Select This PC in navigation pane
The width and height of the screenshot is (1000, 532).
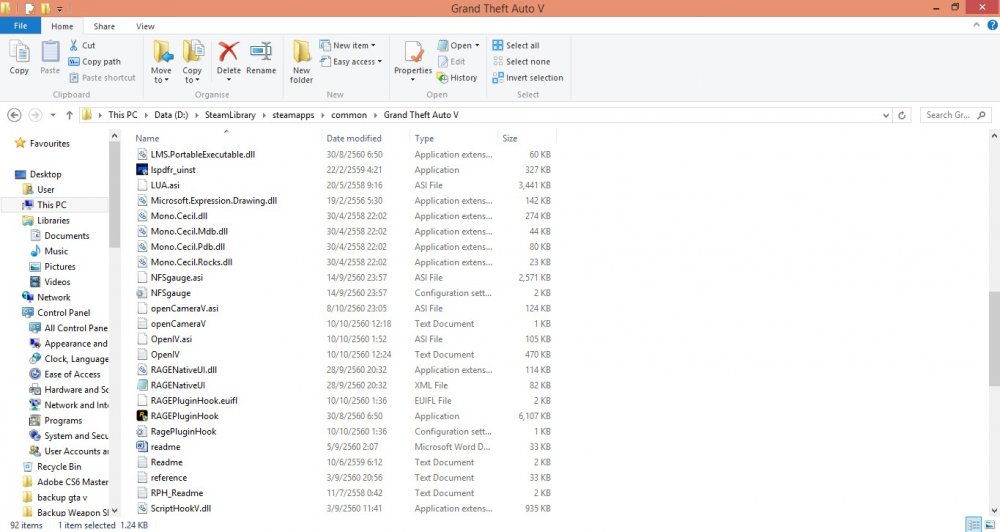point(52,205)
